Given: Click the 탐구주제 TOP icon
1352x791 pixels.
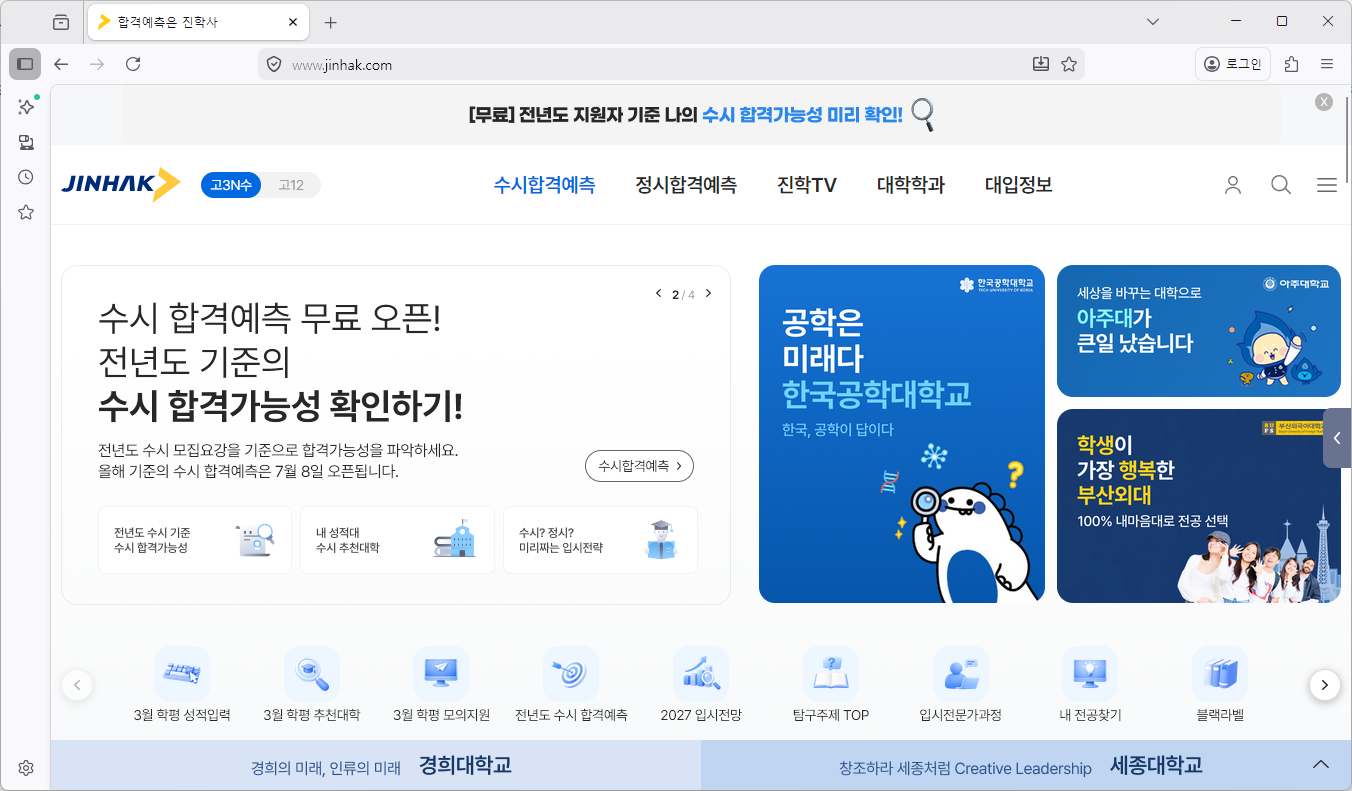Looking at the screenshot, I should (x=831, y=674).
